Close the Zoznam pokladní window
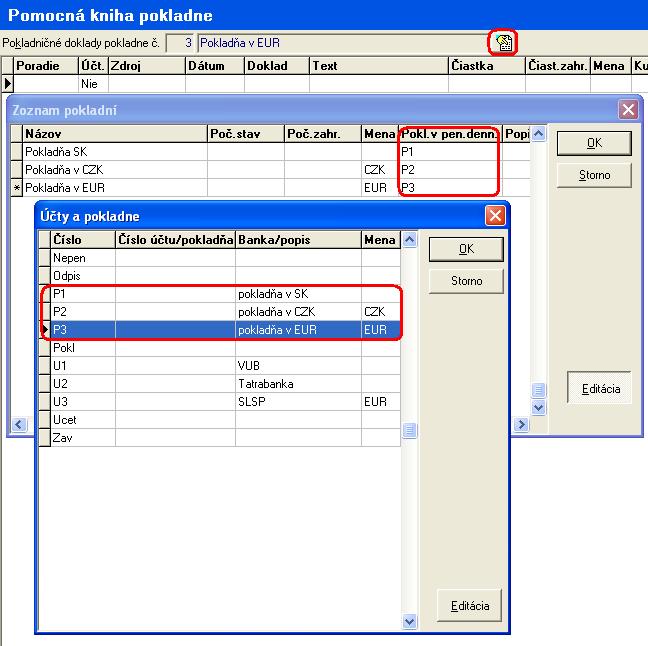 627,110
